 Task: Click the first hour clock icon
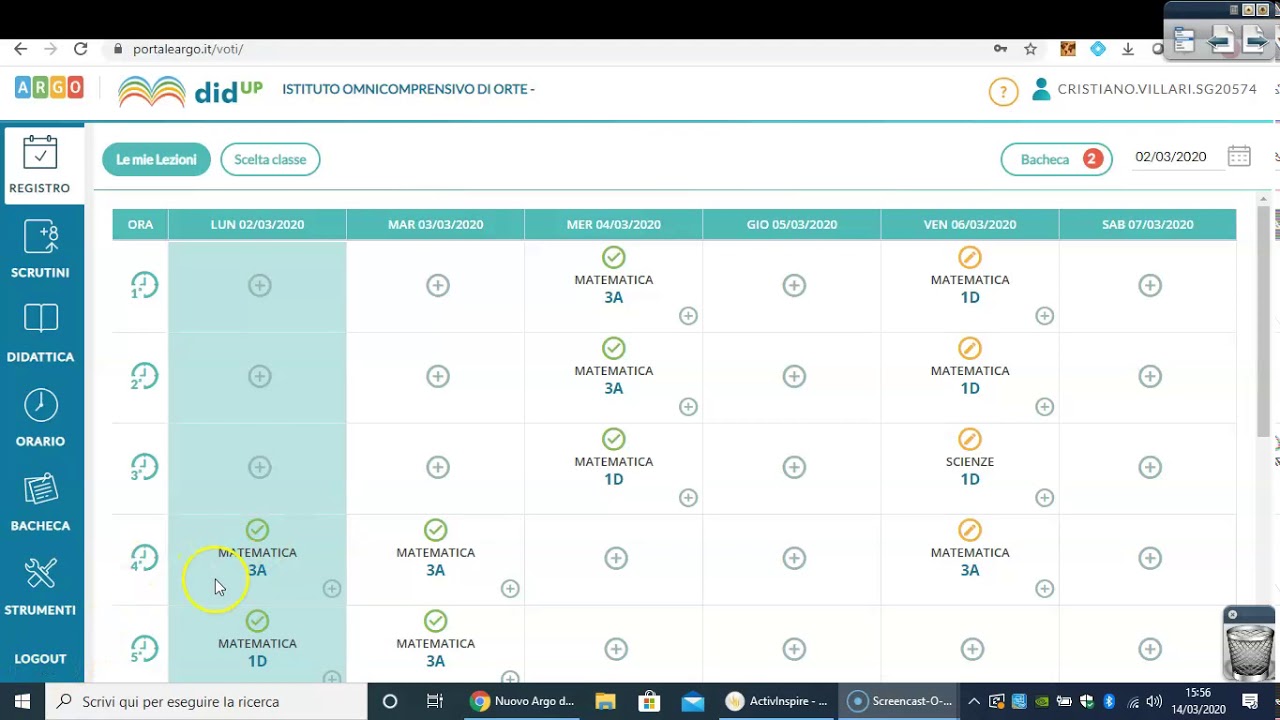tap(144, 286)
